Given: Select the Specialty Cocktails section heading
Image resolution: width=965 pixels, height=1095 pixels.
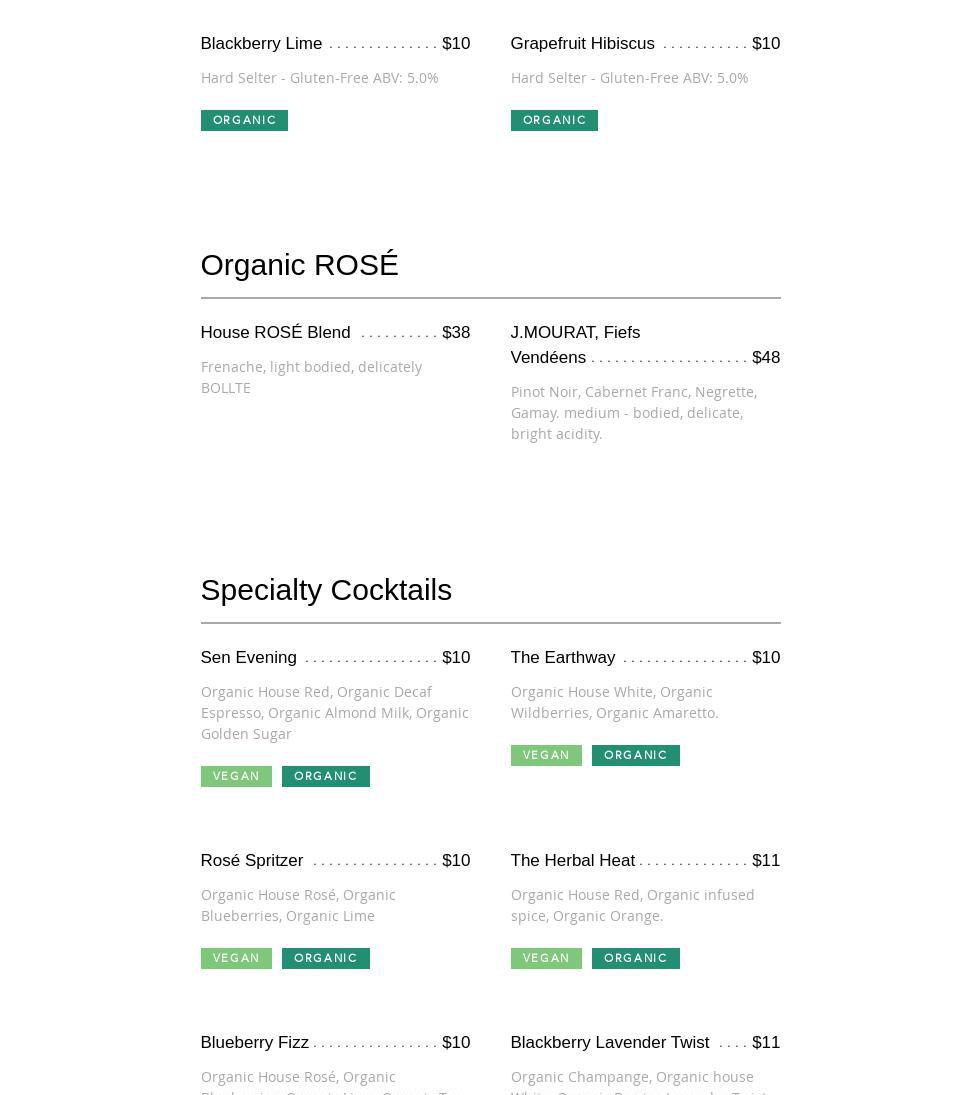Looking at the screenshot, I should 326,590.
